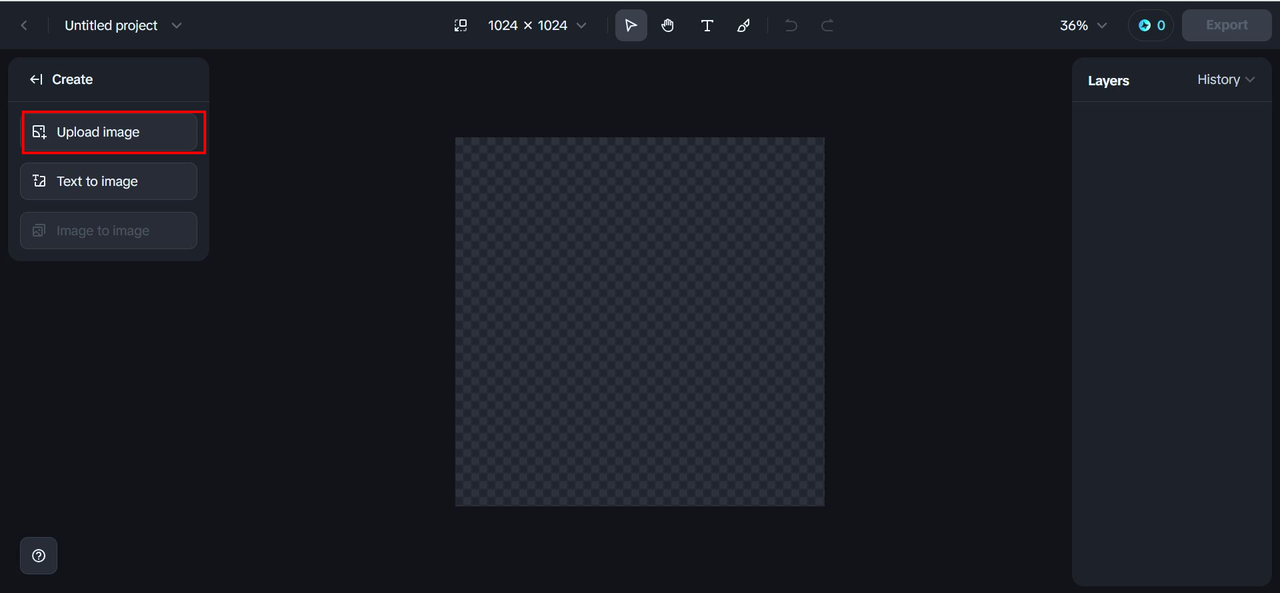Select the pointer Select tool
Screen dimensions: 1280x593
coord(631,26)
